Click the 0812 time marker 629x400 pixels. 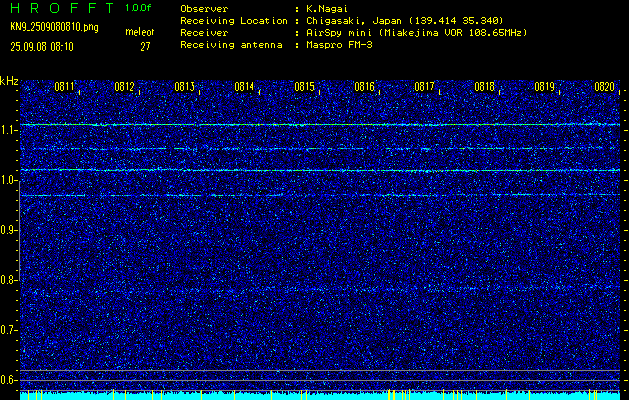pos(124,87)
